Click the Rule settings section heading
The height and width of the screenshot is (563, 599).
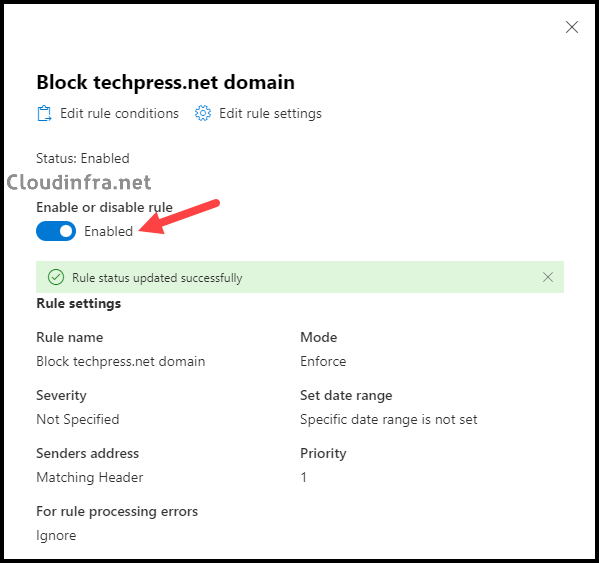click(79, 304)
